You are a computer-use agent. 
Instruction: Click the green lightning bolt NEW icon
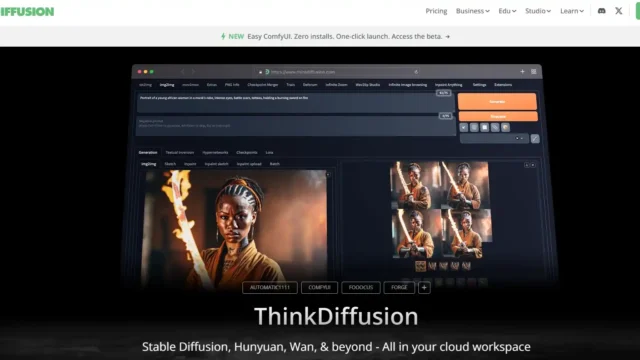[x=223, y=36]
